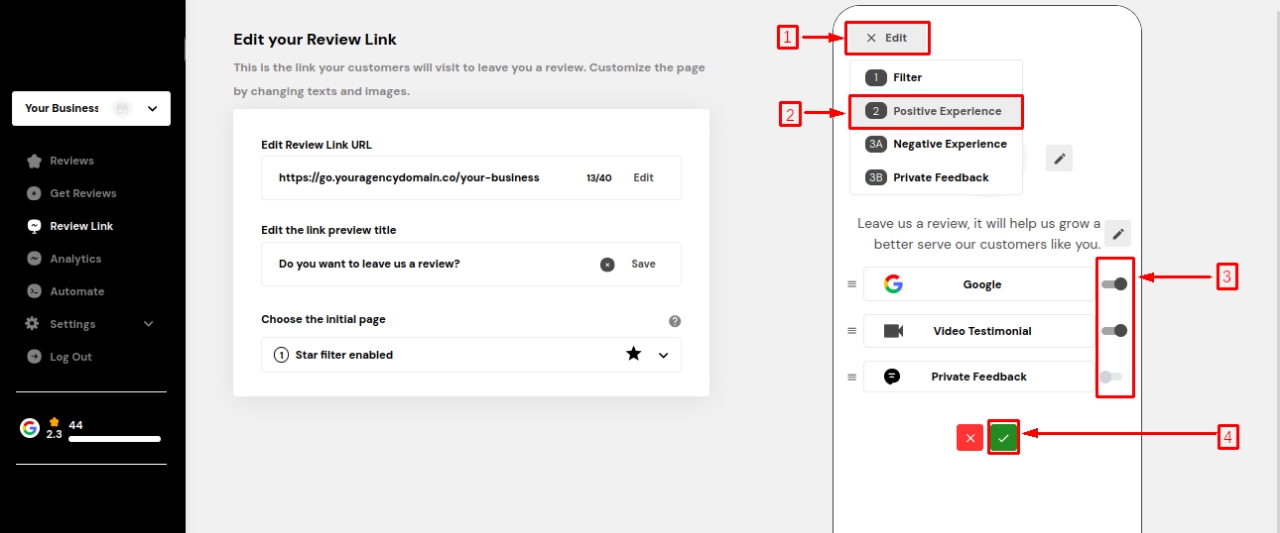Click the pencil edit icon near Negative Experience
Image resolution: width=1280 pixels, height=533 pixels.
tap(1060, 158)
